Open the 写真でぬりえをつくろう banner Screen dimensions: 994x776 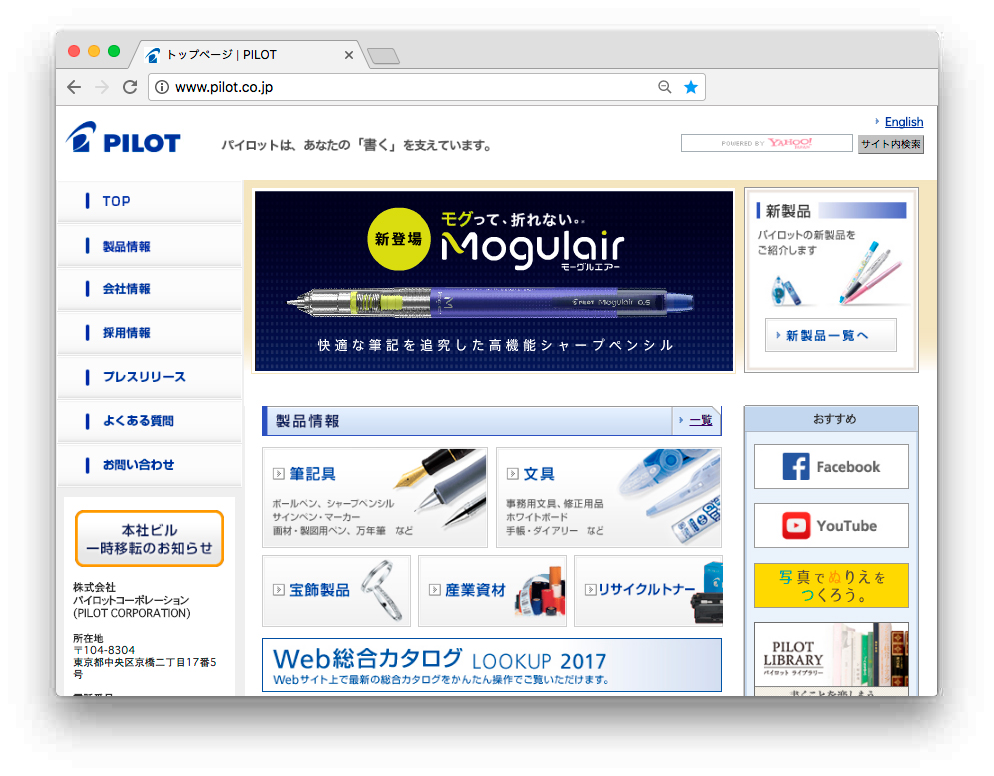[x=831, y=585]
